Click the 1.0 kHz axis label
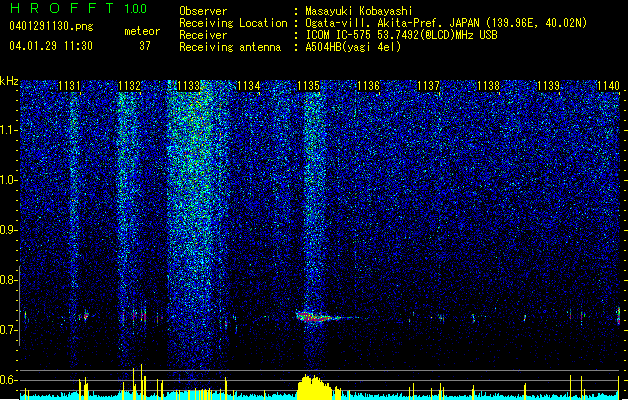The width and height of the screenshot is (629, 400). pyautogui.click(x=8, y=180)
